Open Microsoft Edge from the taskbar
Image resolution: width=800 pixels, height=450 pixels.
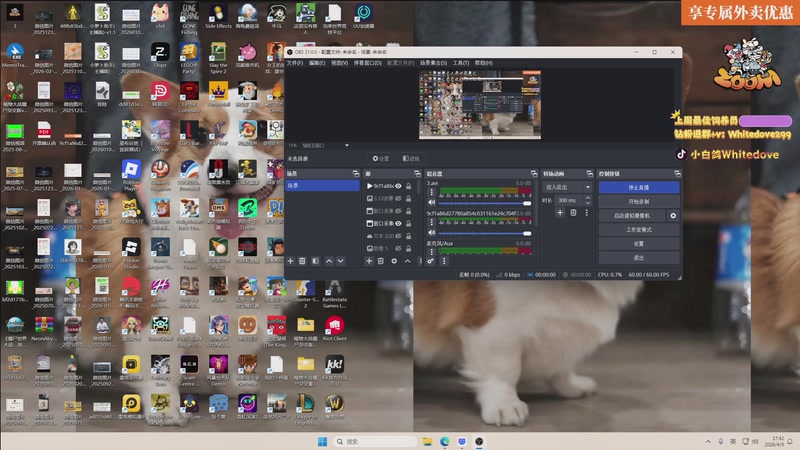[x=445, y=441]
